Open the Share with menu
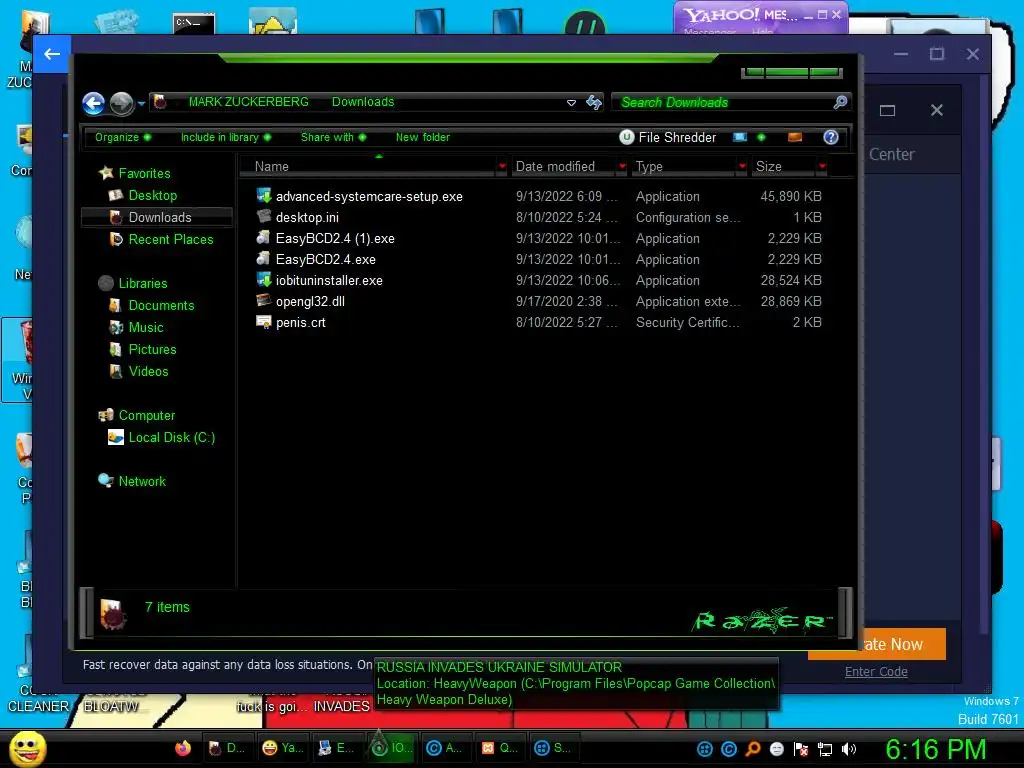1024x768 pixels. [x=333, y=137]
